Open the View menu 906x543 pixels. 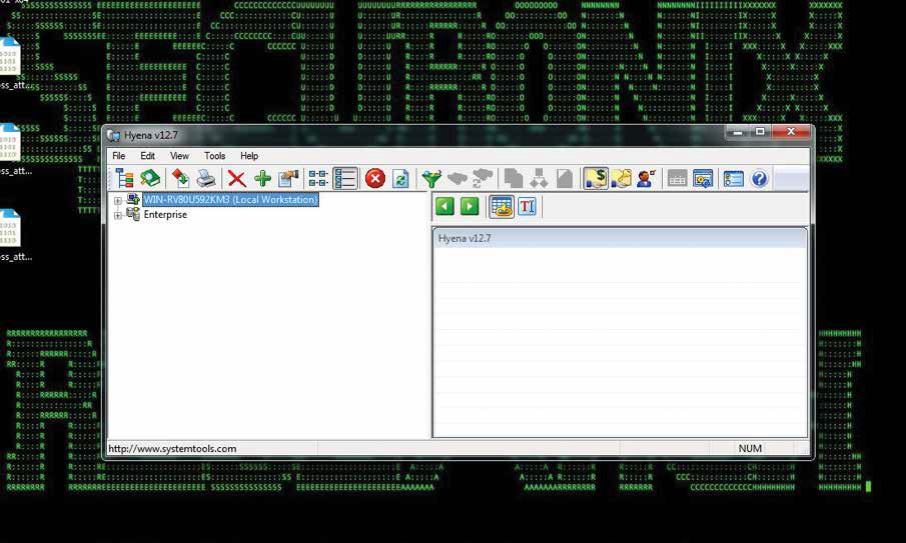coord(179,156)
